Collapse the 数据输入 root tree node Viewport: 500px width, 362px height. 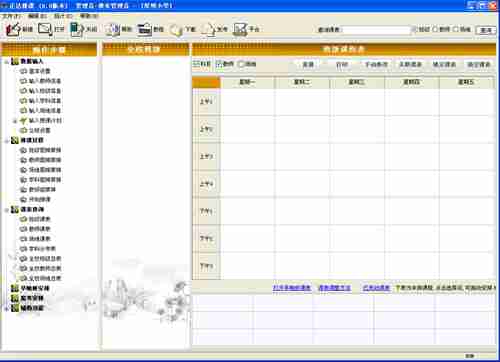(x=6, y=62)
